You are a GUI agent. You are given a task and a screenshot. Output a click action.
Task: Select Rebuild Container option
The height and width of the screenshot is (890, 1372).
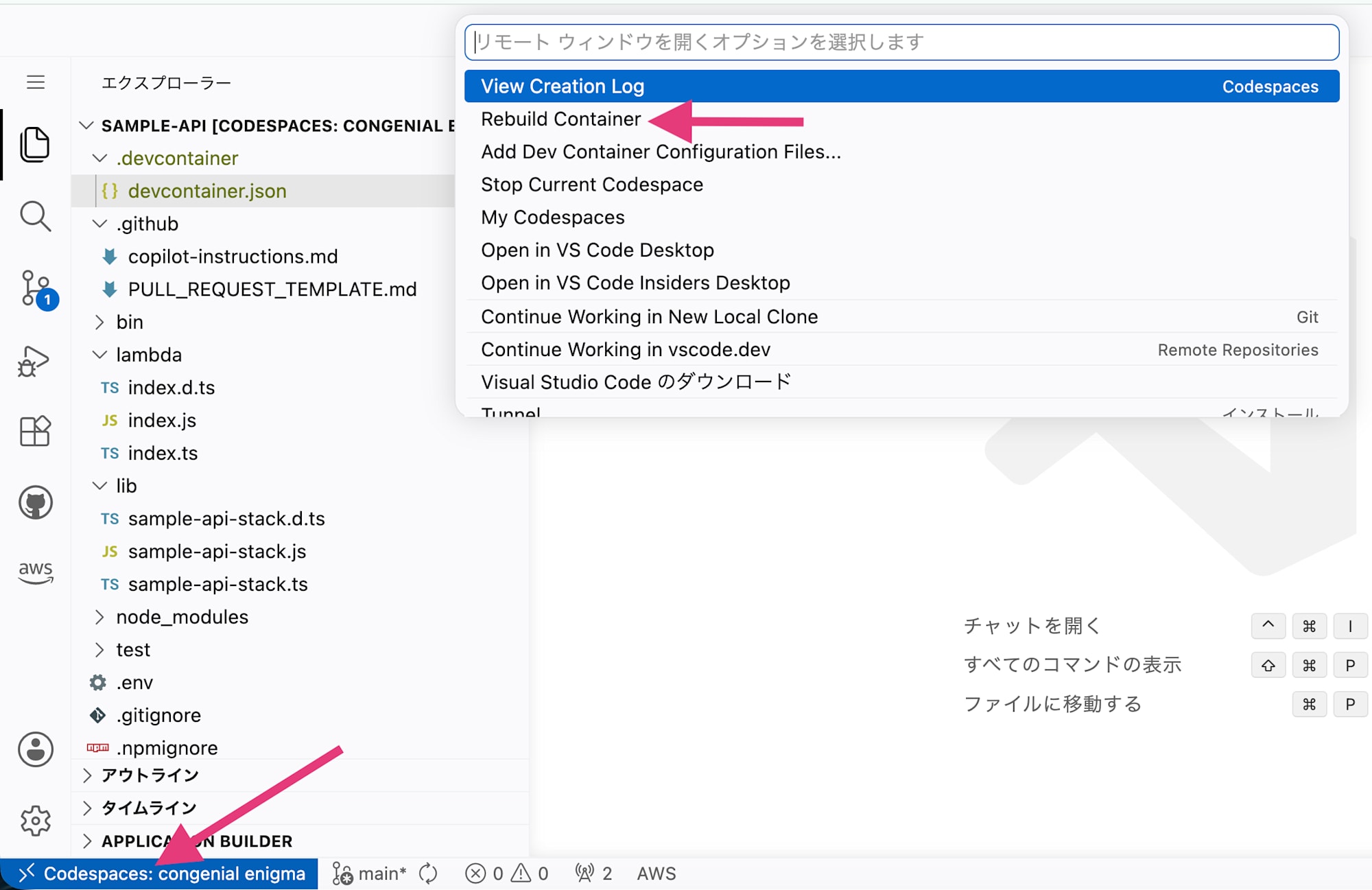(901, 119)
